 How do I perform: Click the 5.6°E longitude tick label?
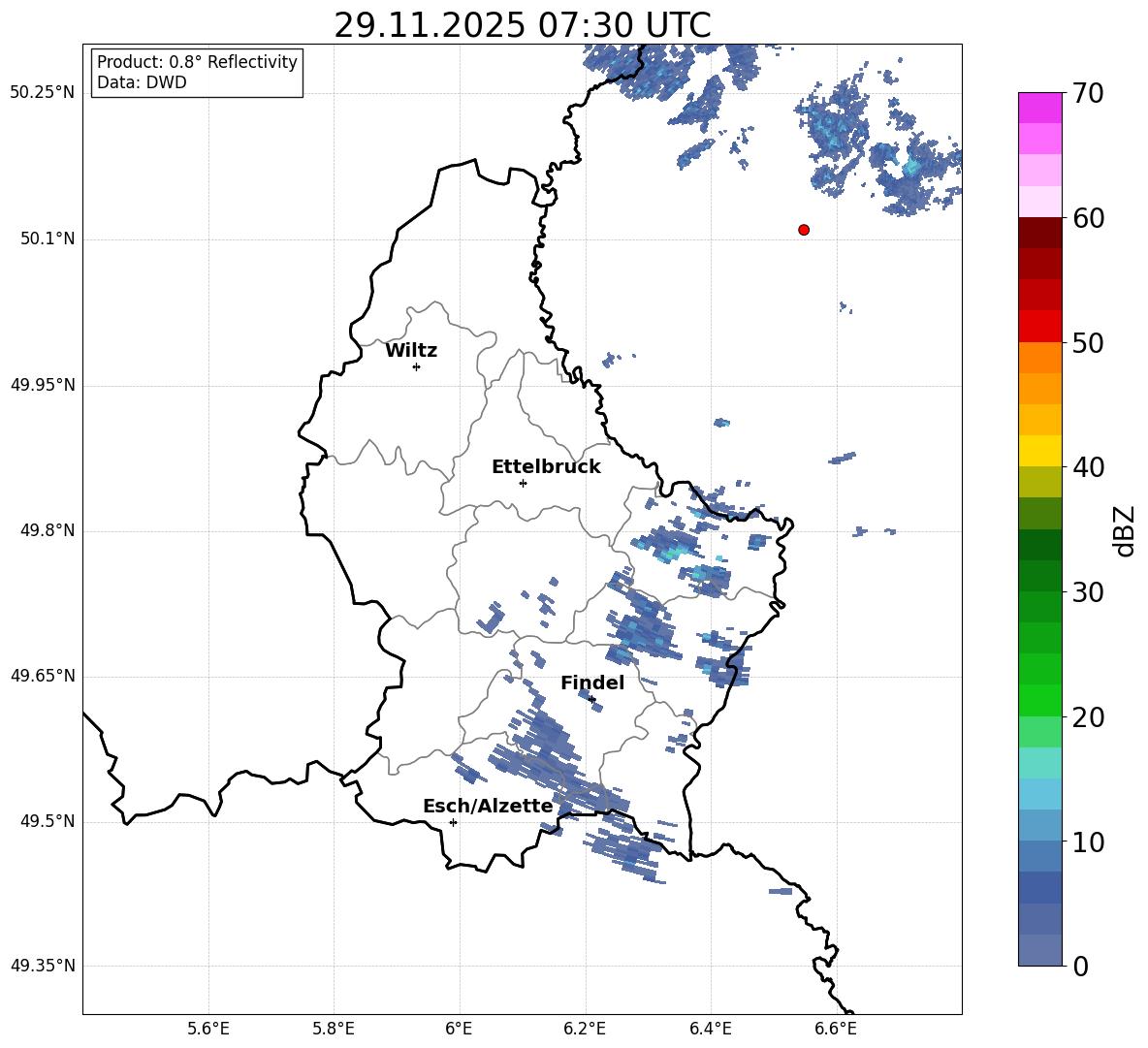pyautogui.click(x=208, y=1029)
